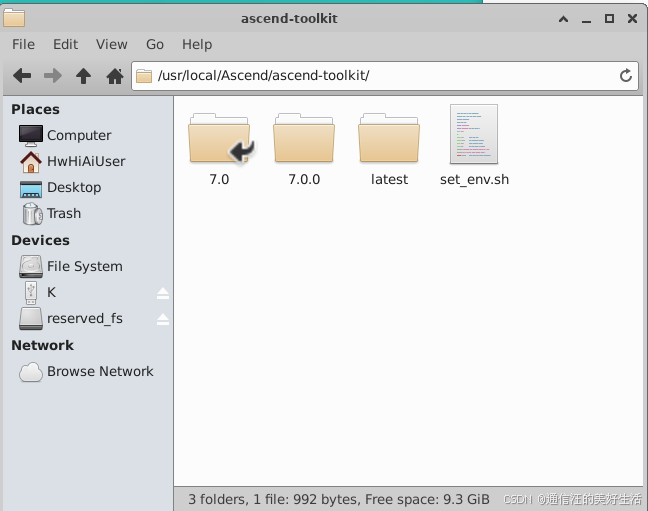This screenshot has width=648, height=511.
Task: Close the ascend-toolkit window
Action: click(632, 19)
